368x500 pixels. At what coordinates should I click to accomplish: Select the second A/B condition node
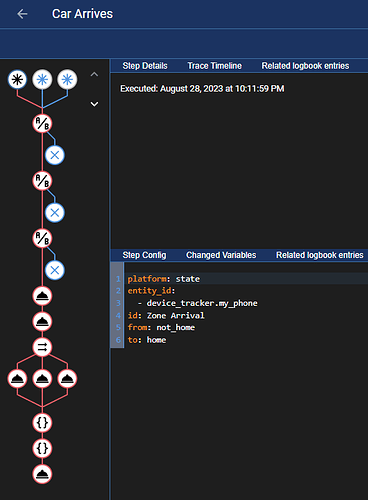[x=42, y=181]
